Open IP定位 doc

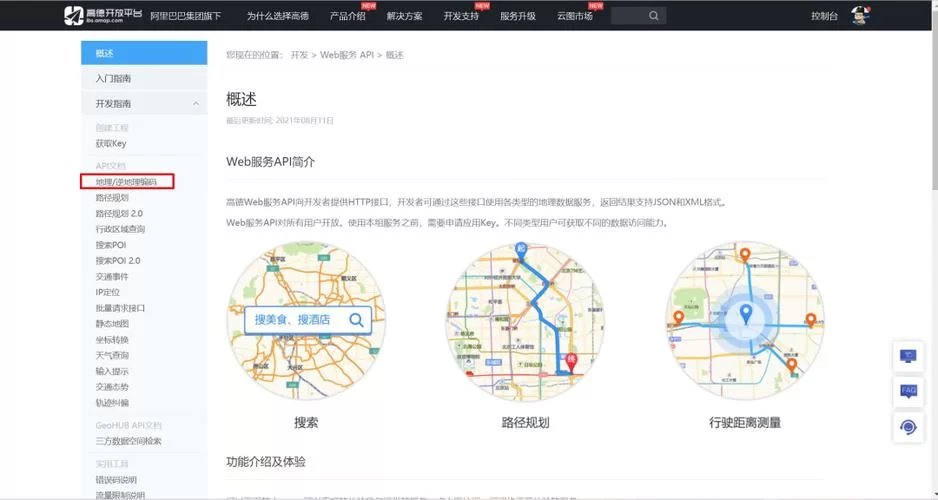[108, 292]
